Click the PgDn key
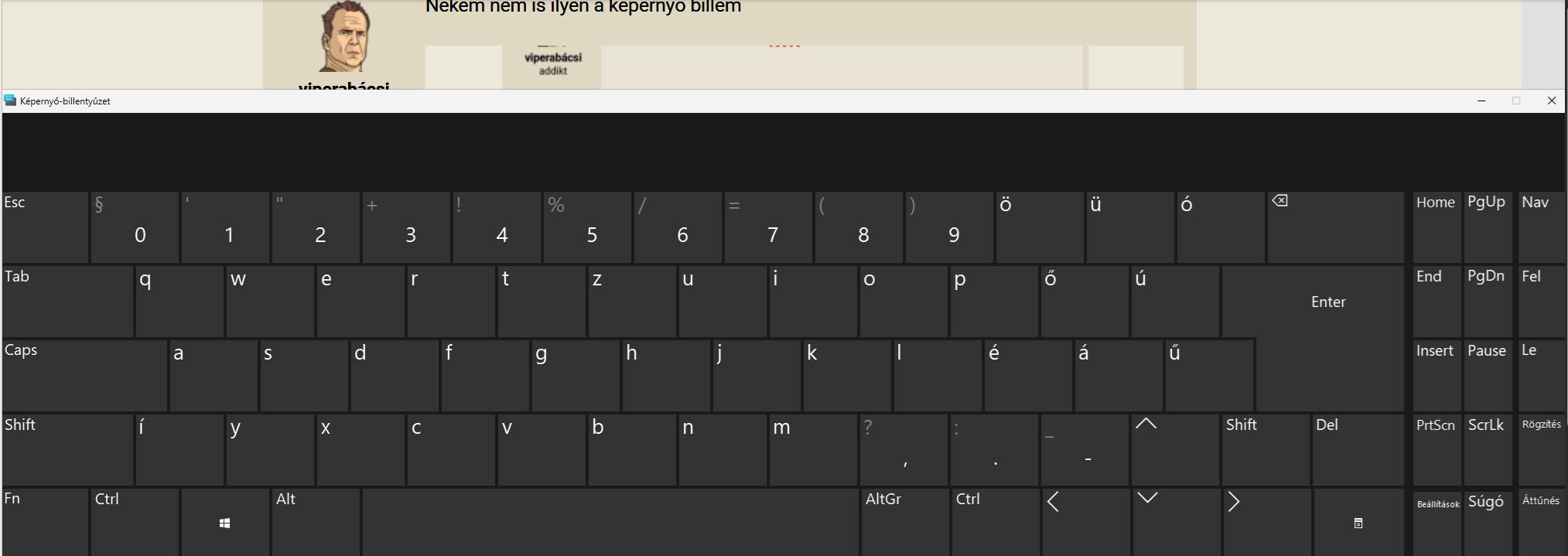The height and width of the screenshot is (556, 1568). (x=1488, y=302)
